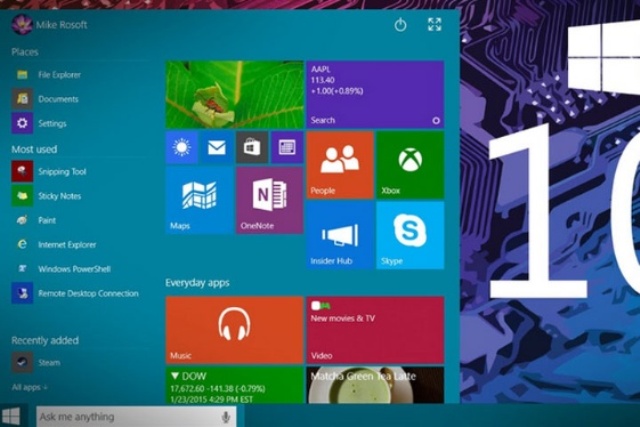Open the People tile

(339, 165)
